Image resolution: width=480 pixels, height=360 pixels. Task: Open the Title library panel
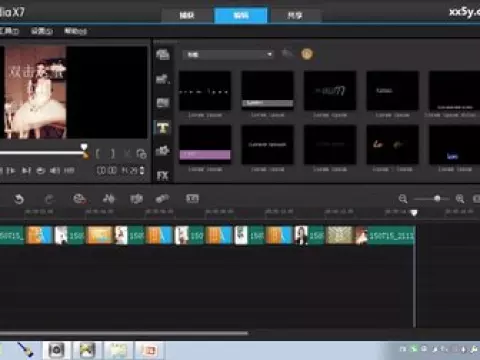pos(162,128)
